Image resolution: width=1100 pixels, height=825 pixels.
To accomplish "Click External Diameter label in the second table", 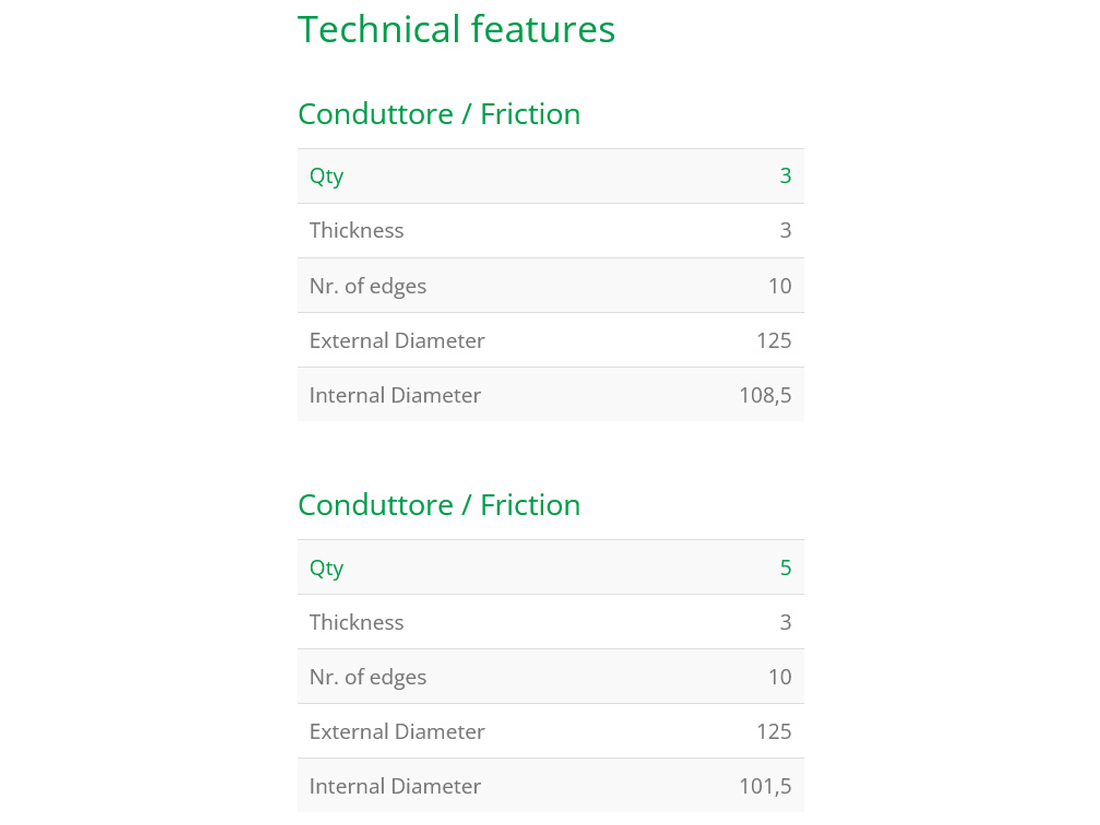I will point(396,731).
